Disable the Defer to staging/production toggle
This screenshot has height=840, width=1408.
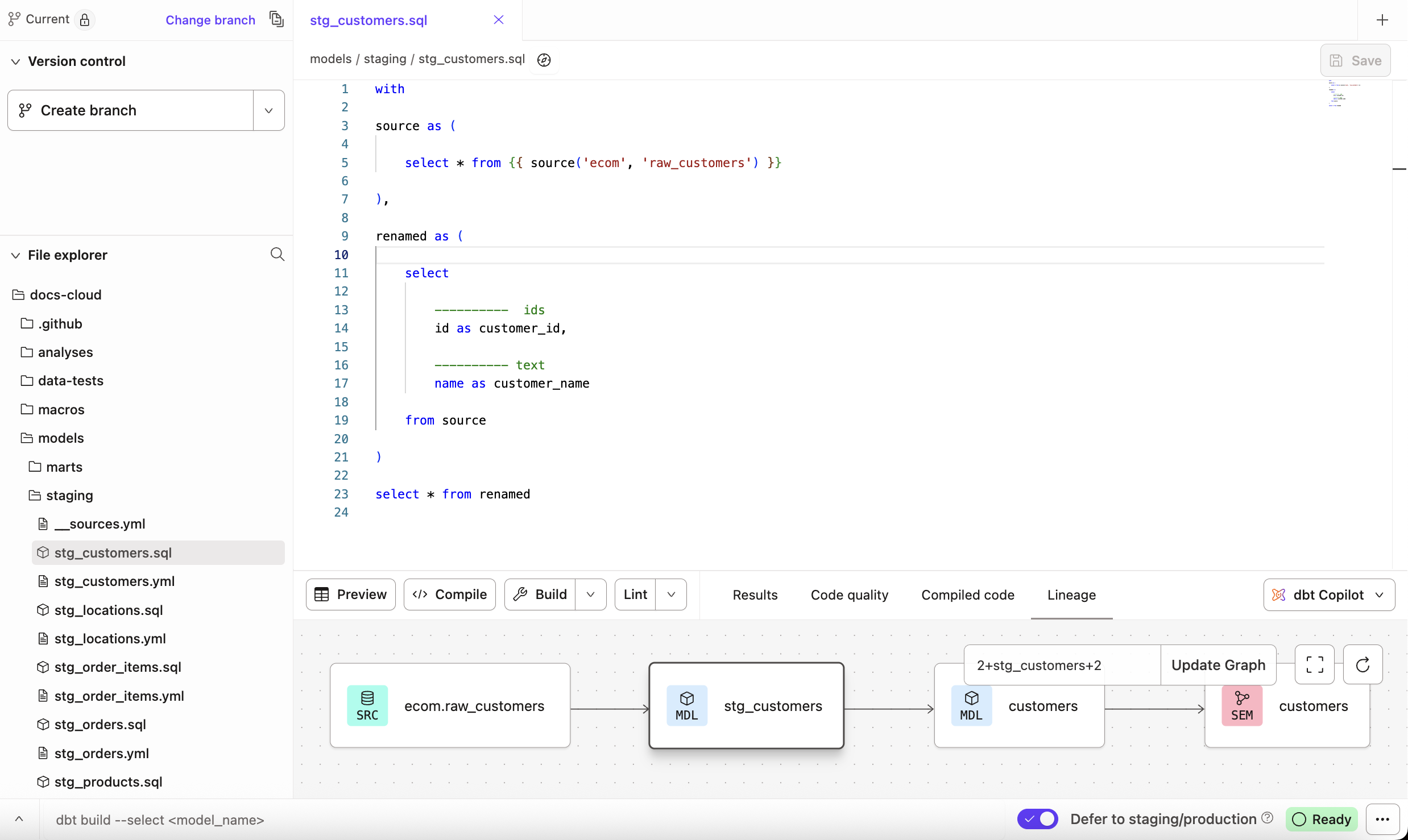pyautogui.click(x=1037, y=819)
